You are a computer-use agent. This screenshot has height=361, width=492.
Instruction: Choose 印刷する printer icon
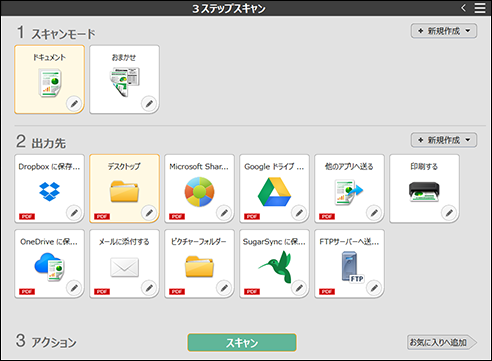coord(424,192)
